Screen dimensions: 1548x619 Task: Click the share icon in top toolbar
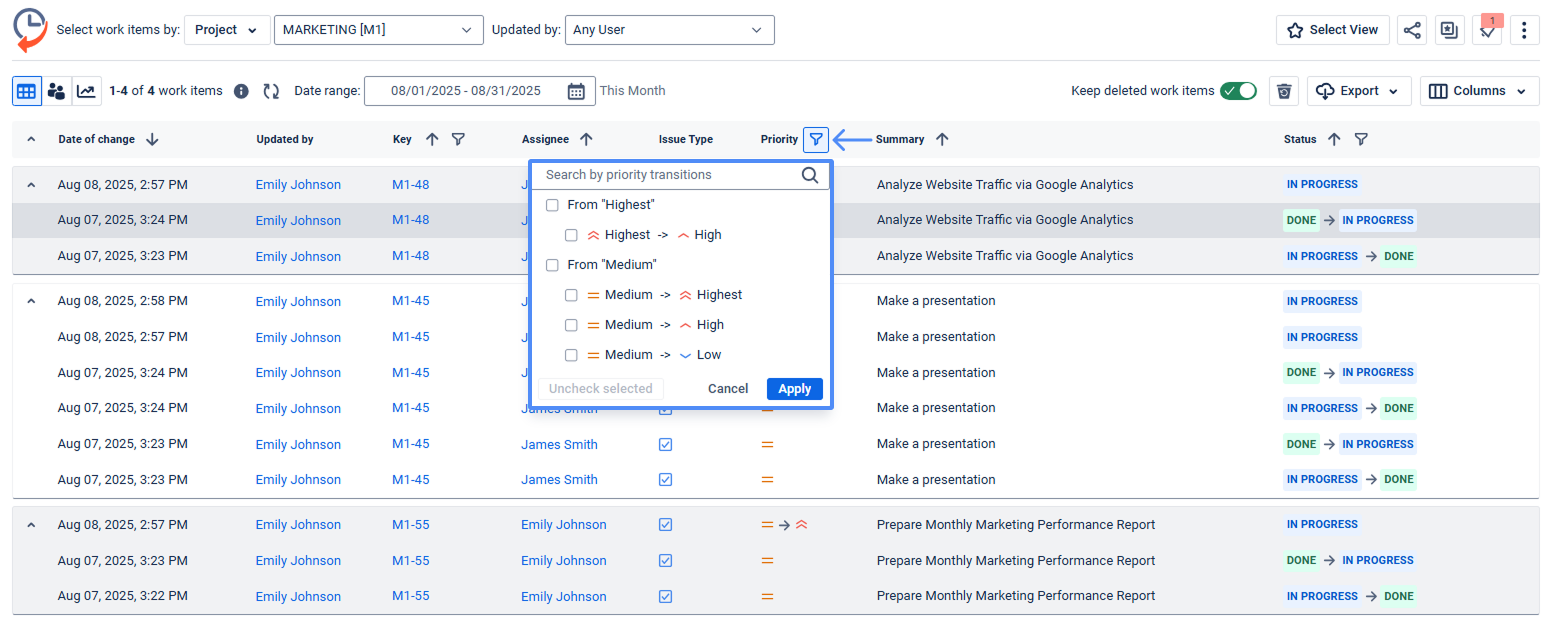click(1412, 30)
